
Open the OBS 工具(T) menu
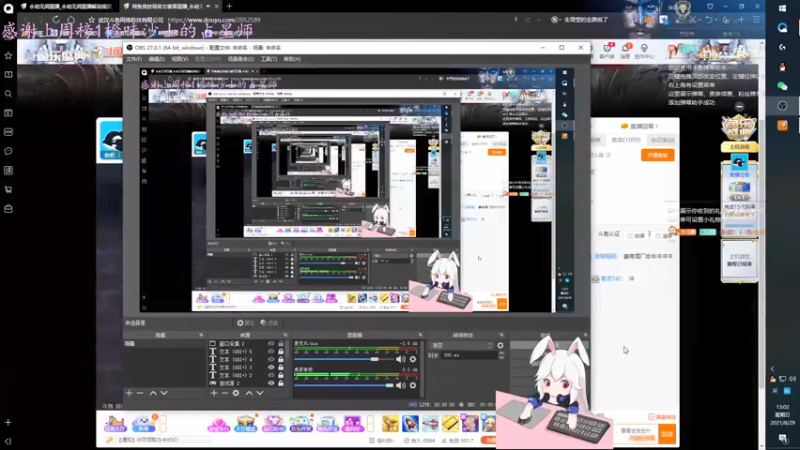click(268, 59)
